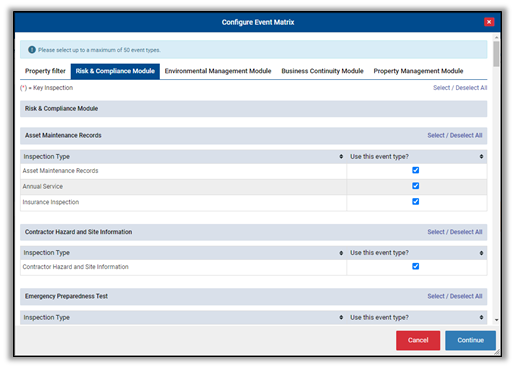Sort Contractor Hazard 'Use this event type?' column
Image resolution: width=516 pixels, height=368 pixels.
[x=481, y=253]
